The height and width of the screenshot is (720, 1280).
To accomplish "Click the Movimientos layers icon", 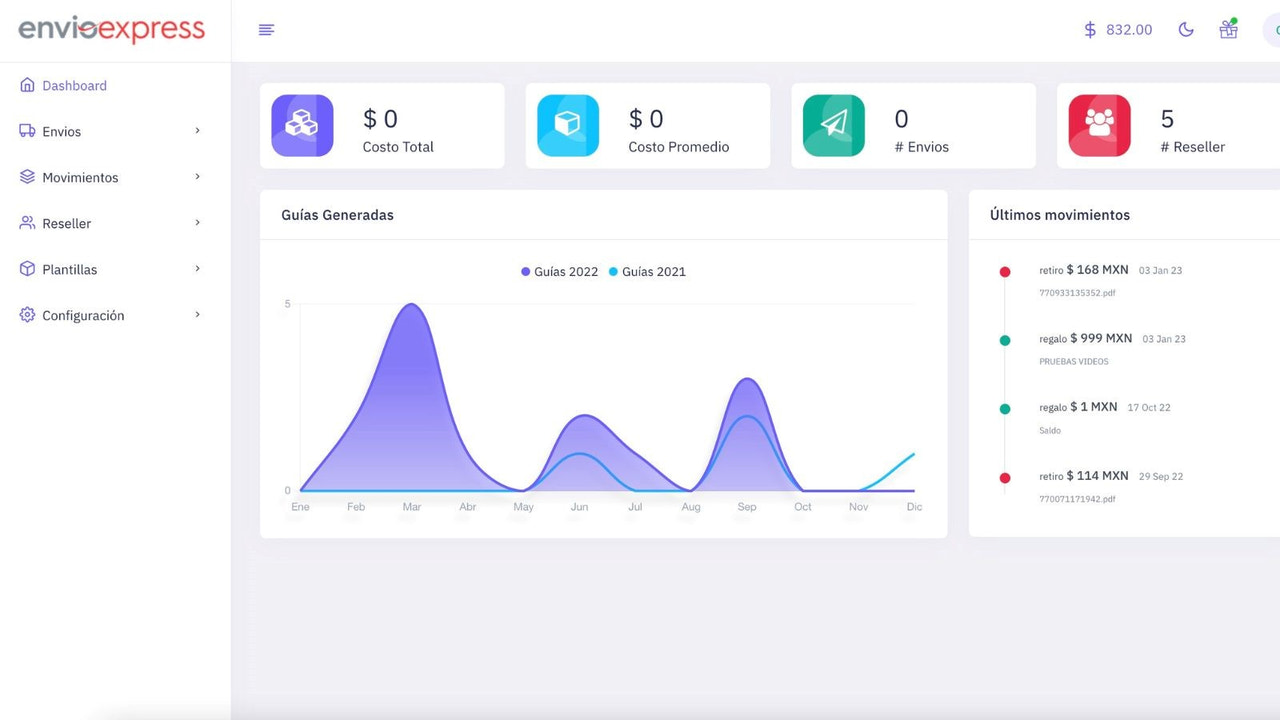I will [27, 177].
